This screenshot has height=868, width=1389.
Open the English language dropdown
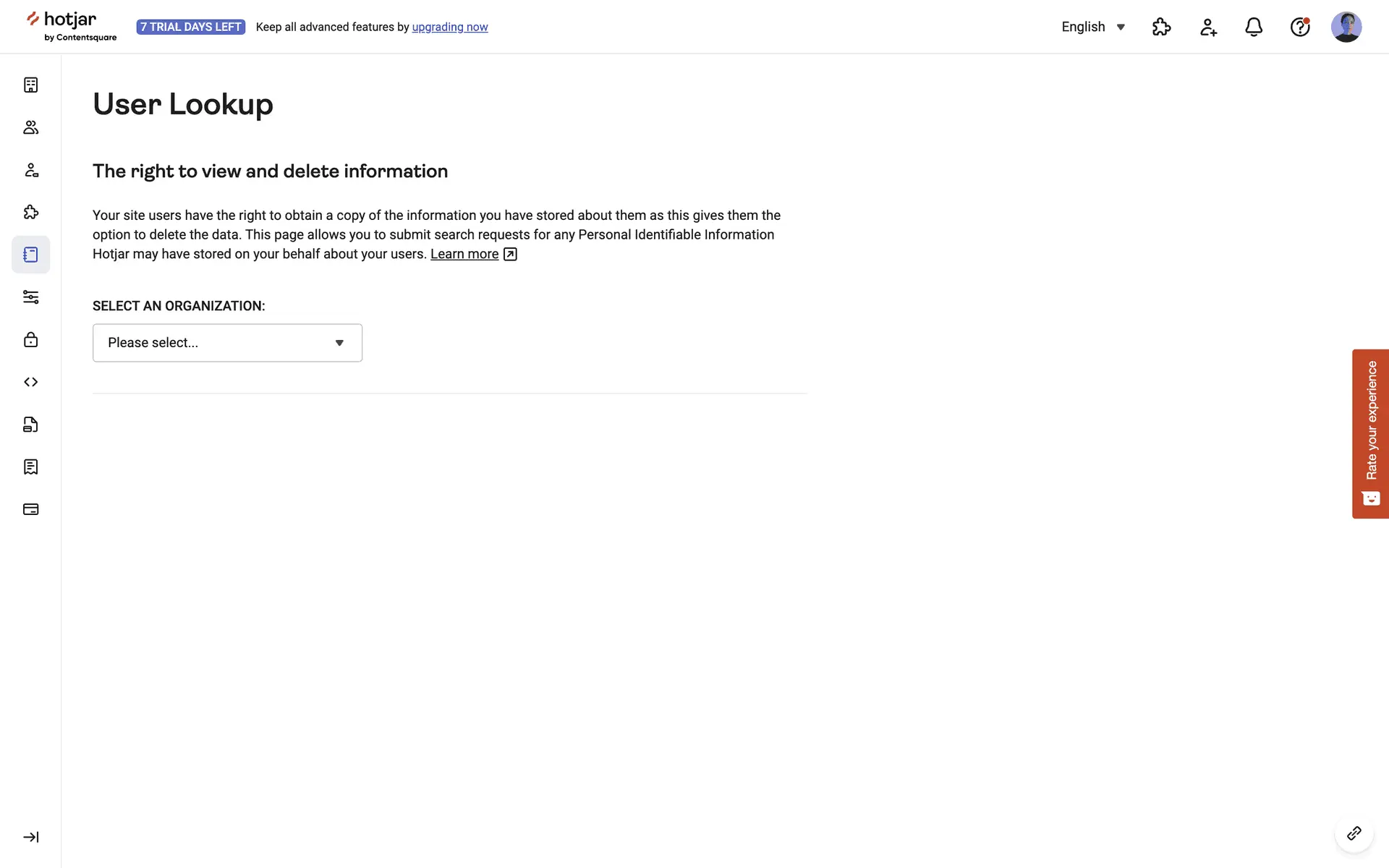(x=1092, y=27)
